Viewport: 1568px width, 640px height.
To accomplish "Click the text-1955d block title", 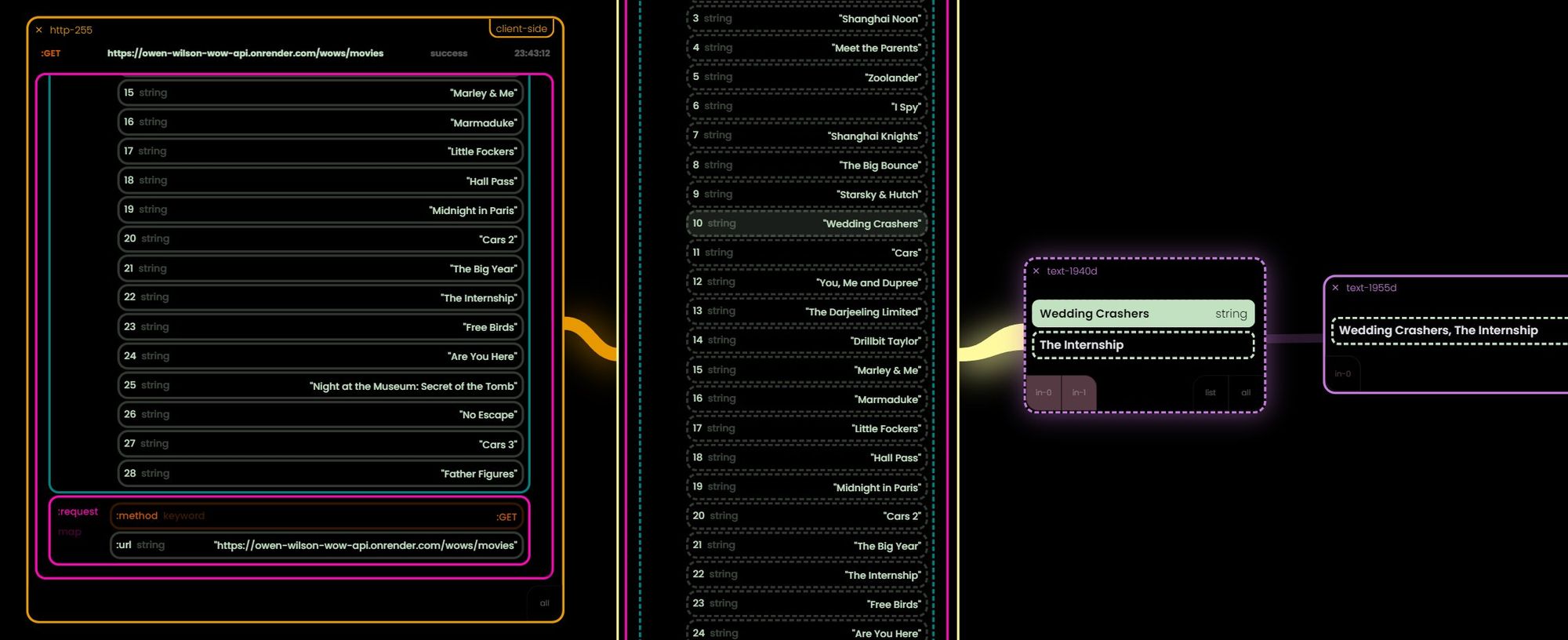I will click(x=1371, y=288).
